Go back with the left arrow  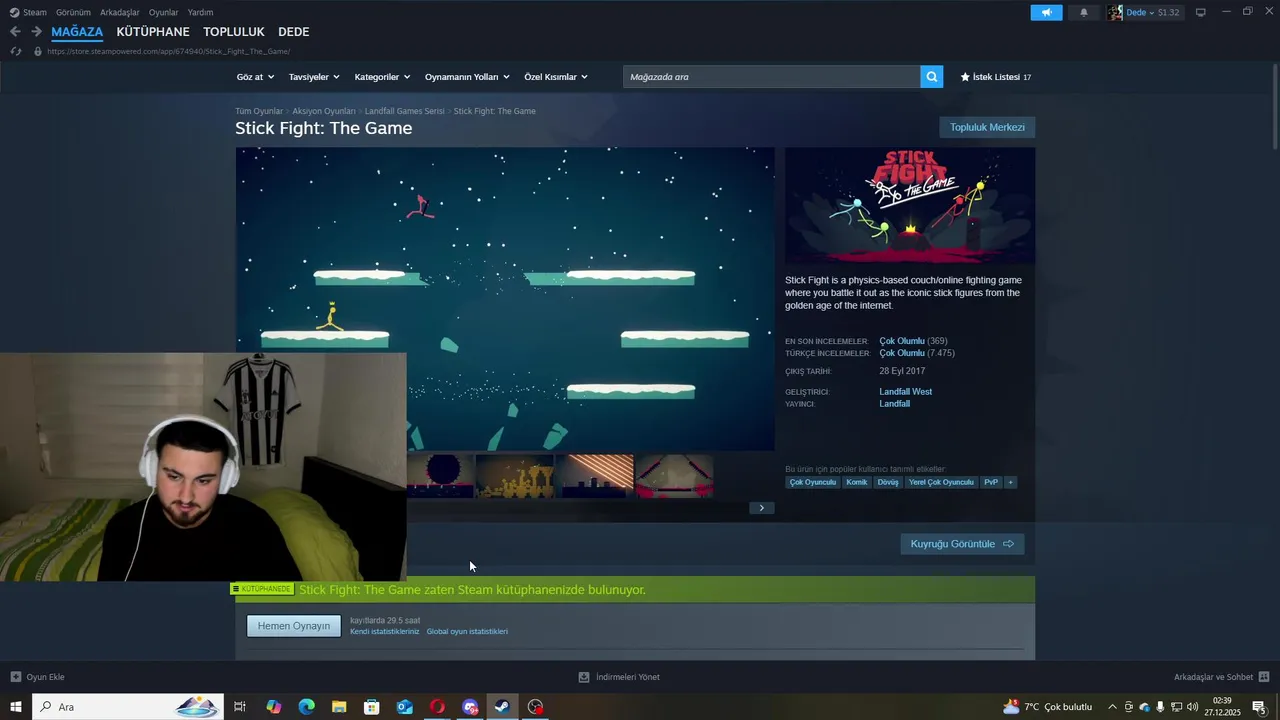tap(15, 32)
